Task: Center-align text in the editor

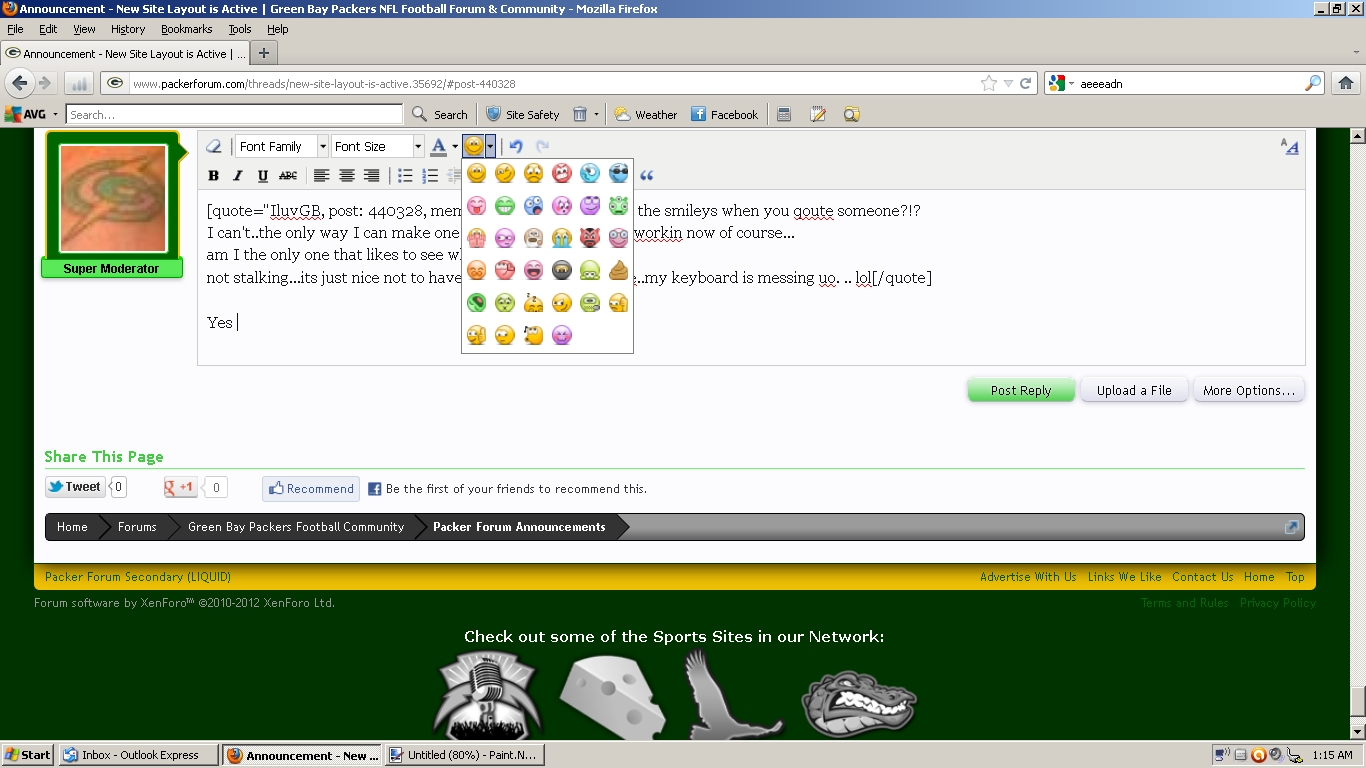Action: [x=346, y=176]
